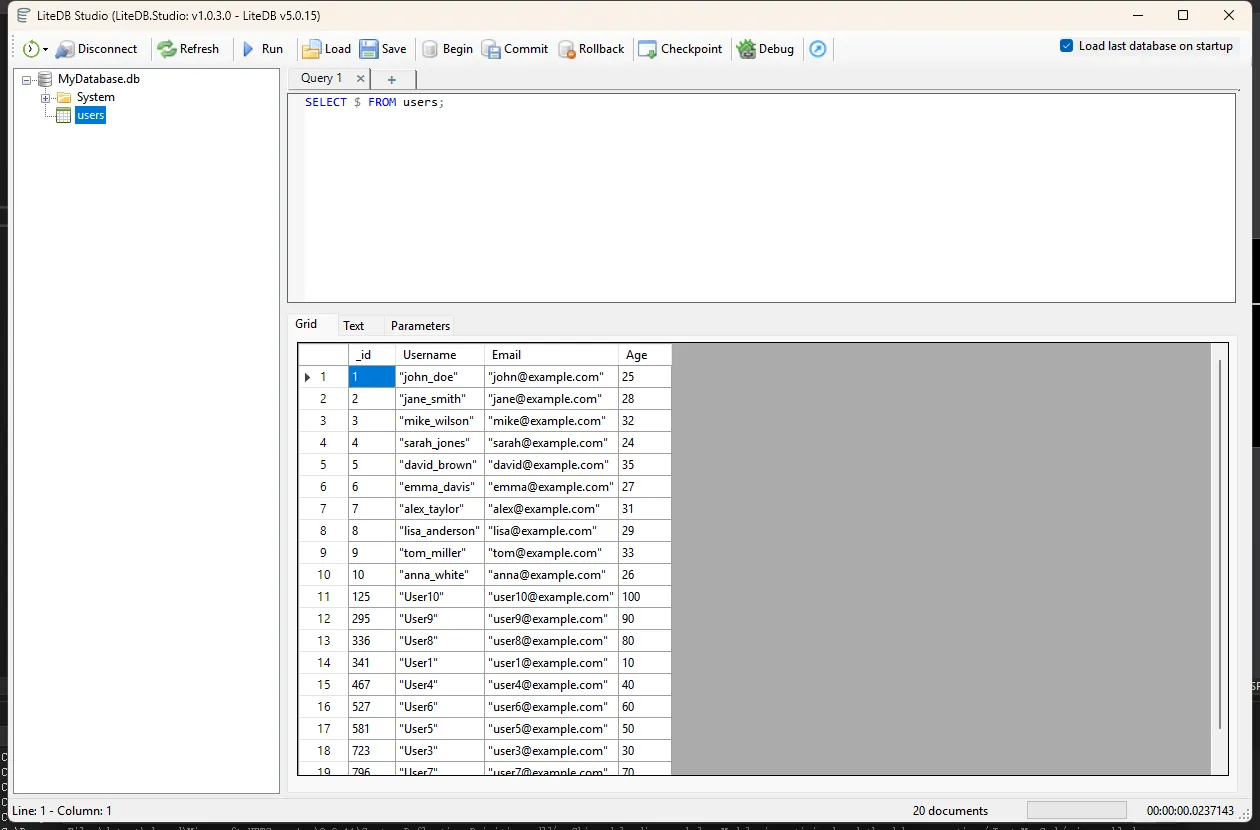Screen dimensions: 1260x830
Task: Add a new query tab with plus
Action: pyautogui.click(x=392, y=79)
